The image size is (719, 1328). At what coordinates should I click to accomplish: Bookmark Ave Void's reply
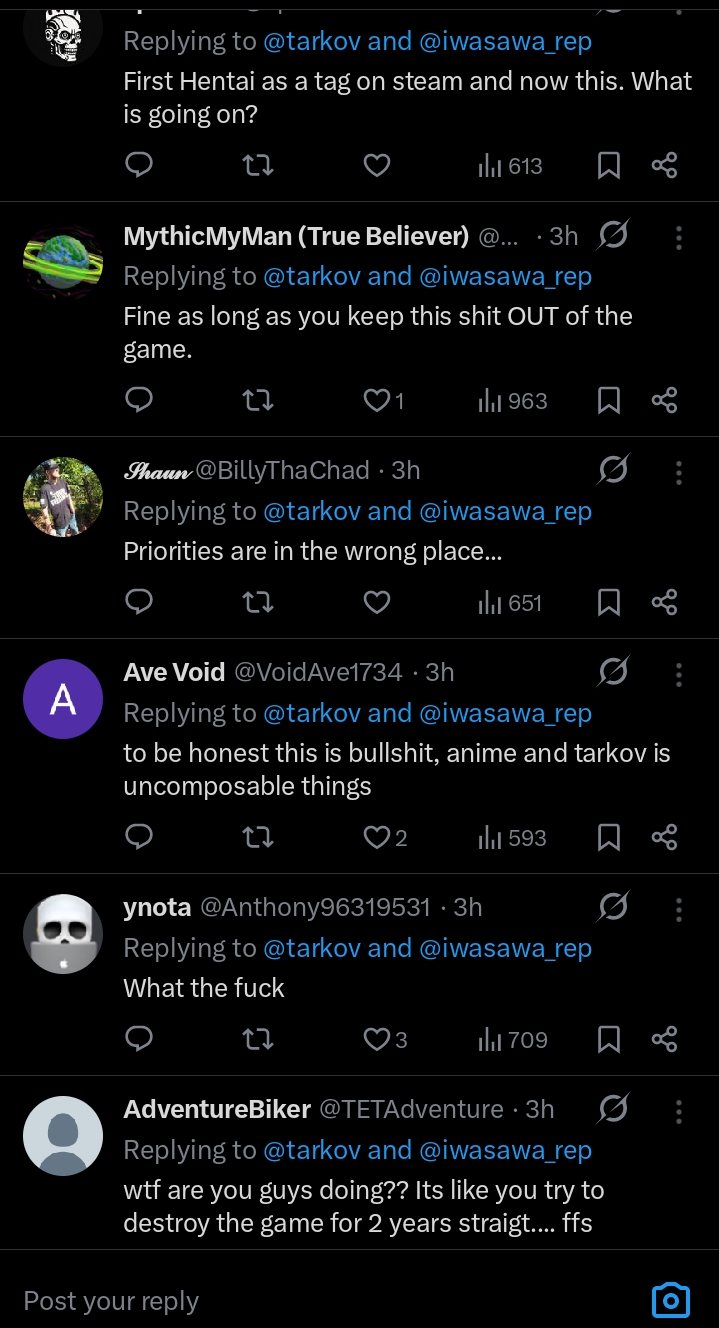pos(608,838)
